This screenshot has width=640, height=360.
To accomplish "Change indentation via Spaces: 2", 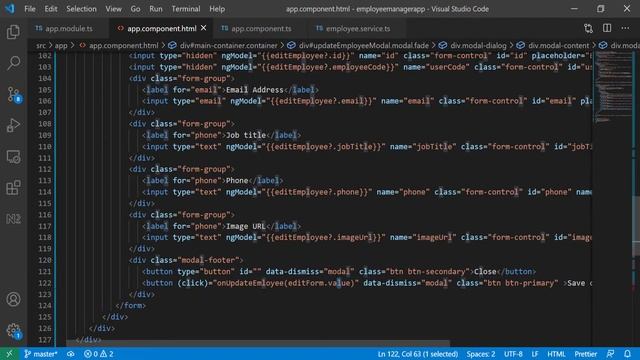I will point(481,354).
